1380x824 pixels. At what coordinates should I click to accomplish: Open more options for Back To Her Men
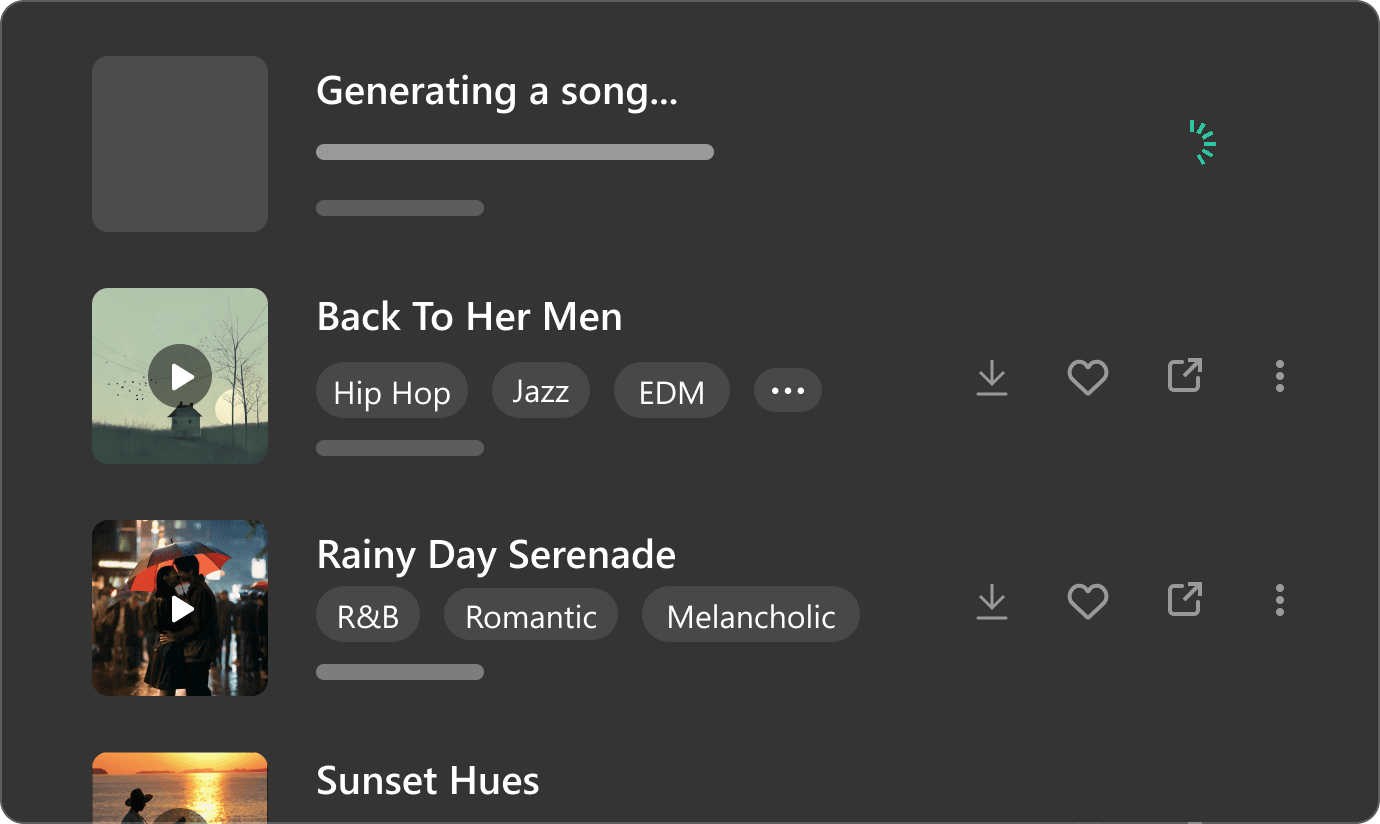pos(1280,376)
